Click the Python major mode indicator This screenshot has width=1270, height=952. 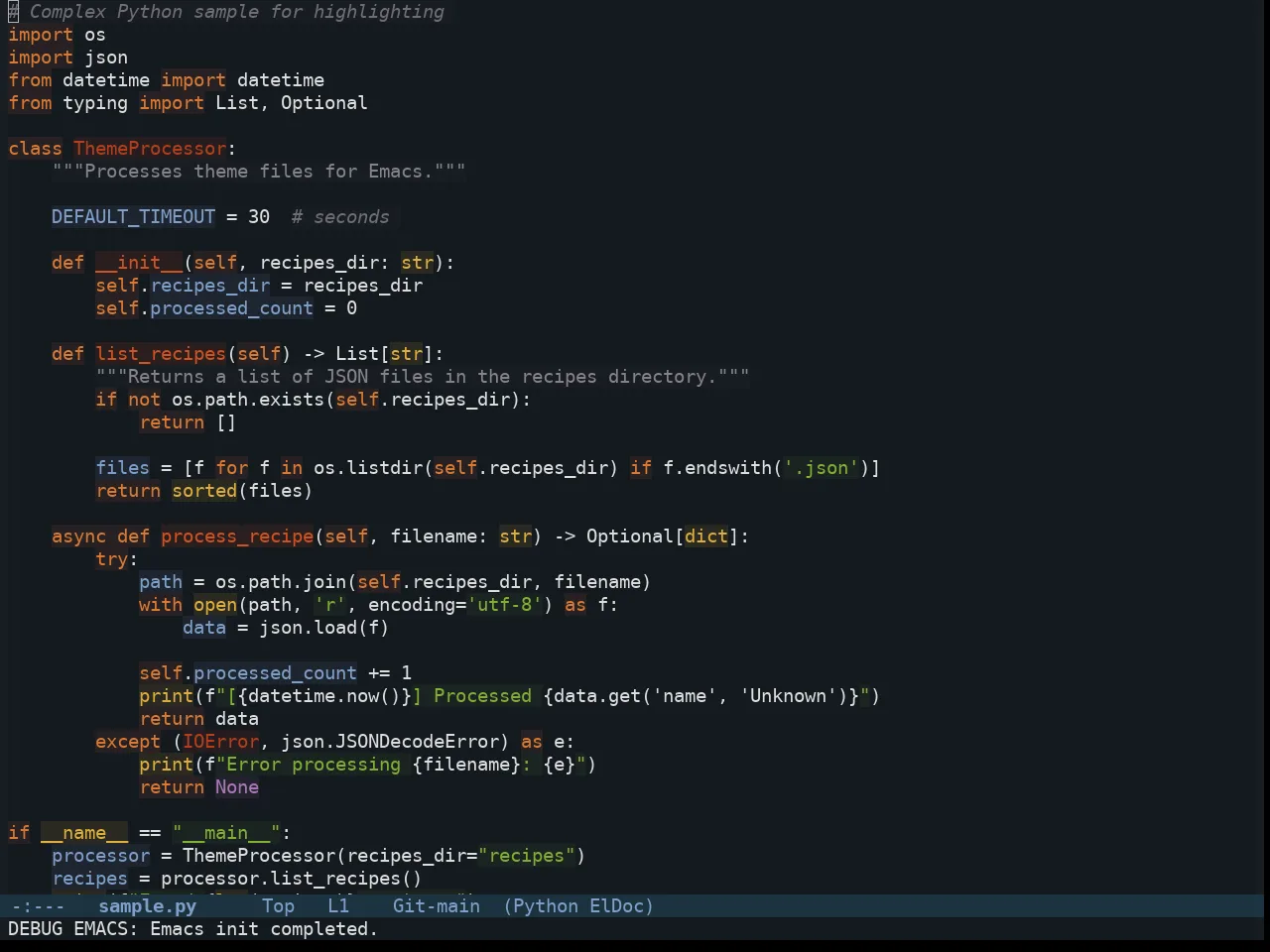[x=545, y=906]
